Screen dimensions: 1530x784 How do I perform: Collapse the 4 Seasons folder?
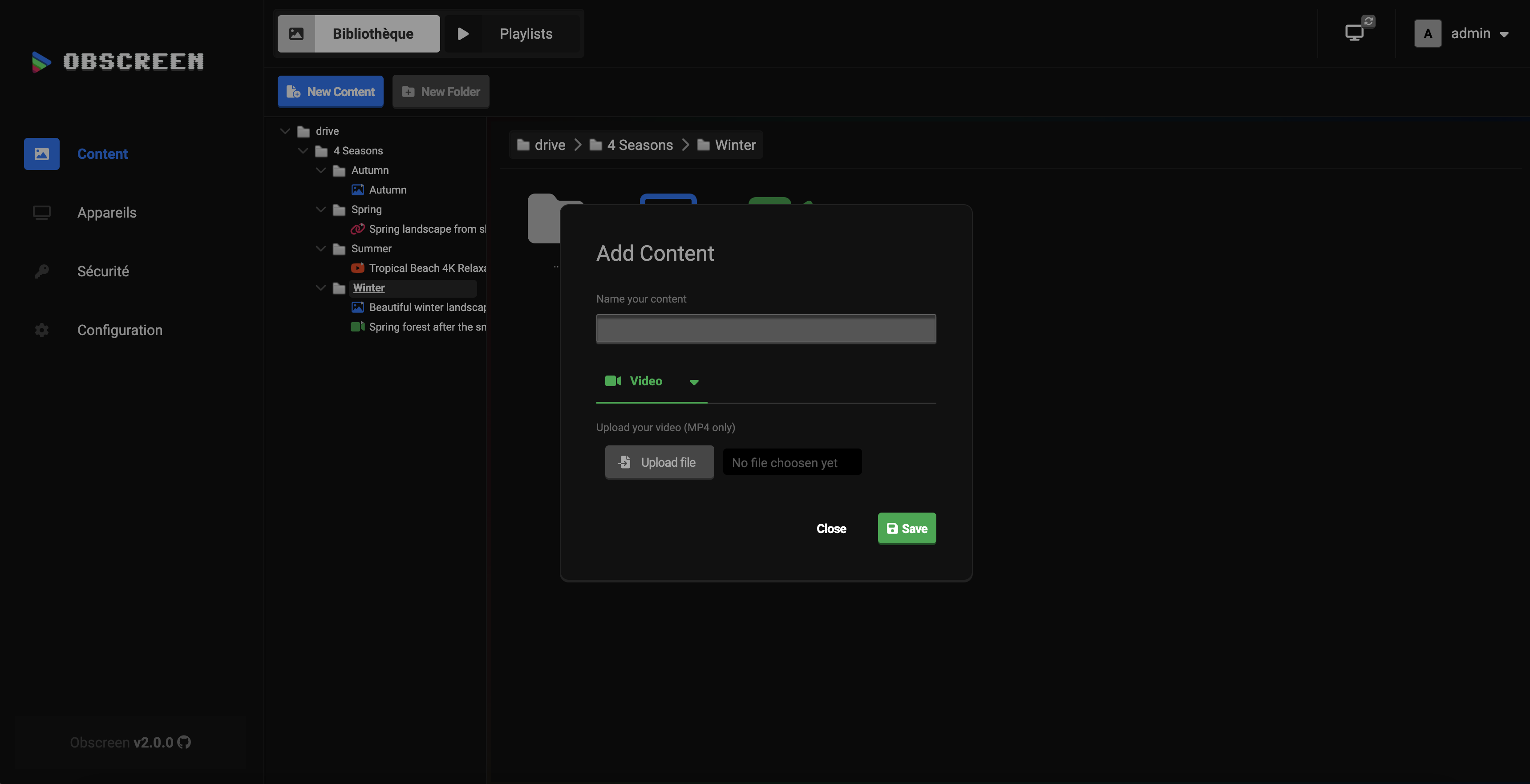303,150
